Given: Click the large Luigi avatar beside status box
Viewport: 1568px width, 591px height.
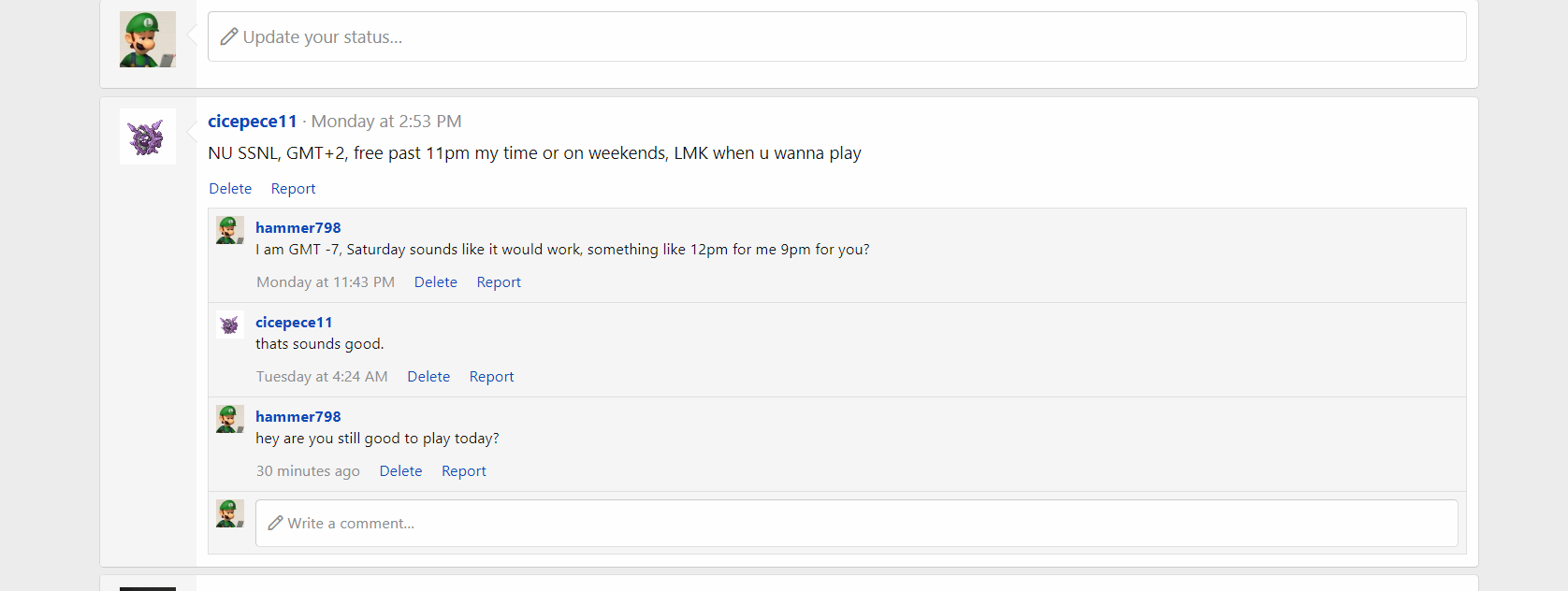Looking at the screenshot, I should [x=148, y=39].
